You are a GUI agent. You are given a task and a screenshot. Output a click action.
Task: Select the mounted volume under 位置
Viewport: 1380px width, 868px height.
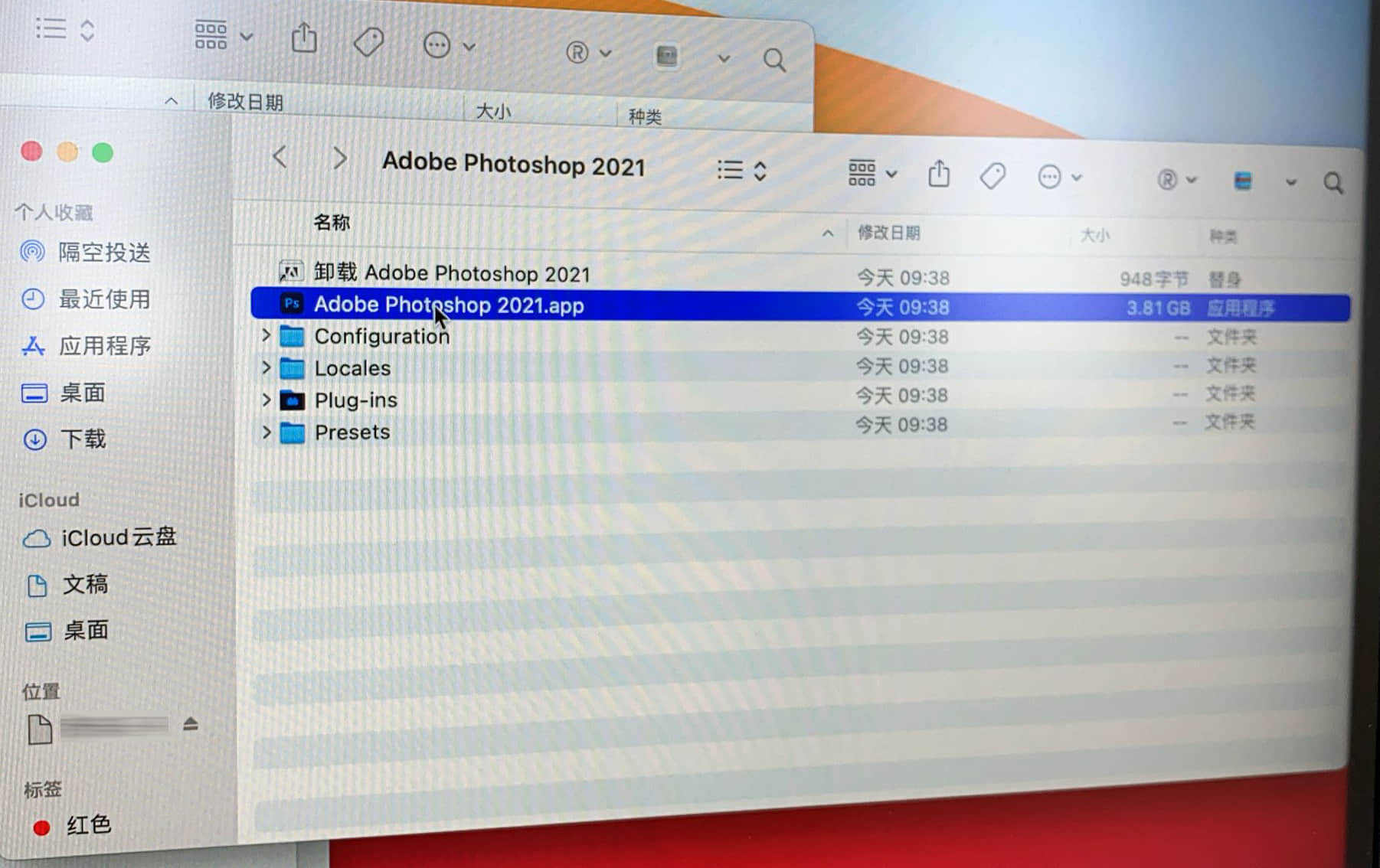(x=98, y=727)
